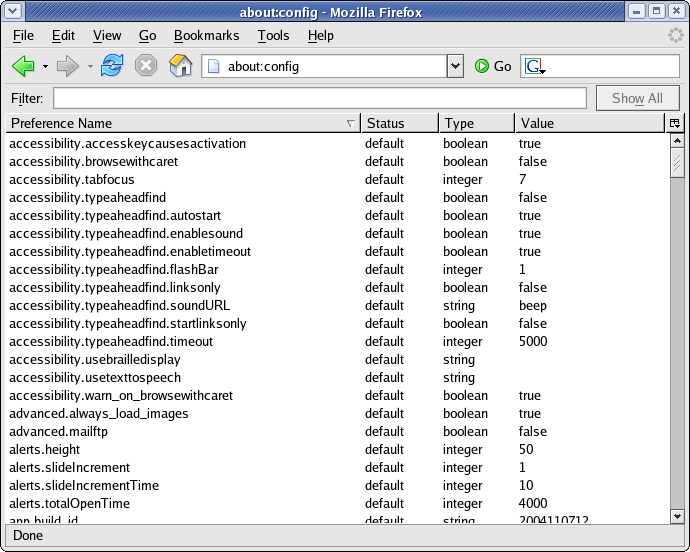The image size is (690, 552).
Task: Click the Google search engine icon
Action: coord(535,67)
